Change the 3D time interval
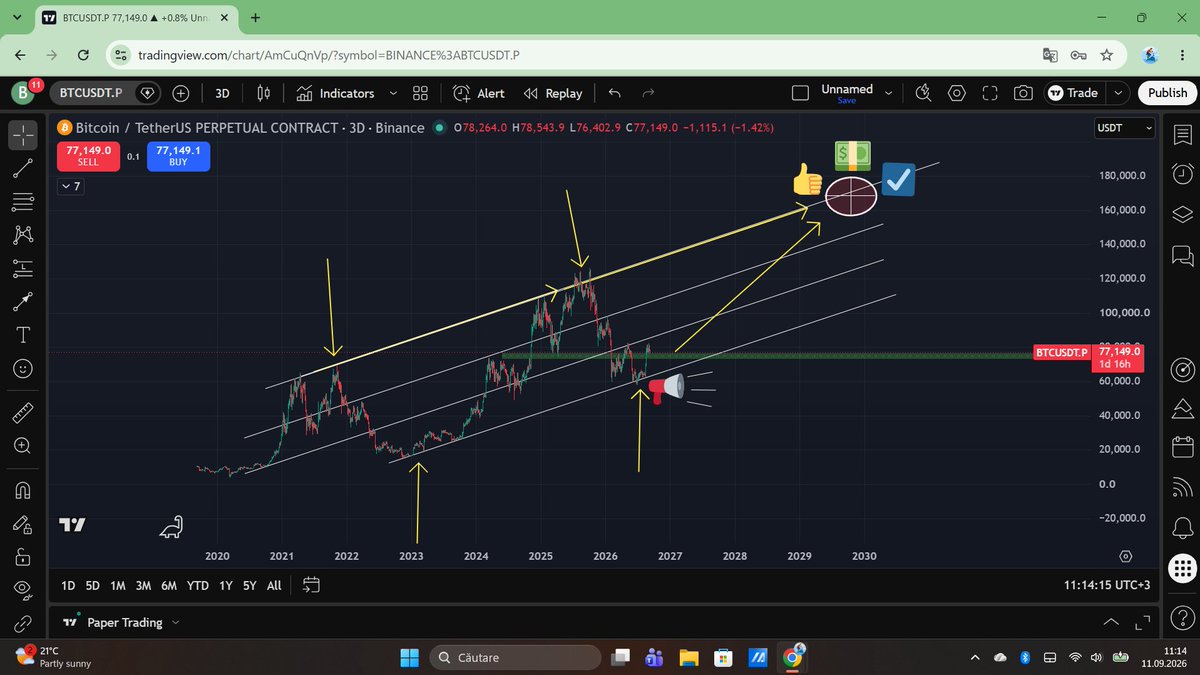The height and width of the screenshot is (675, 1200). (222, 93)
